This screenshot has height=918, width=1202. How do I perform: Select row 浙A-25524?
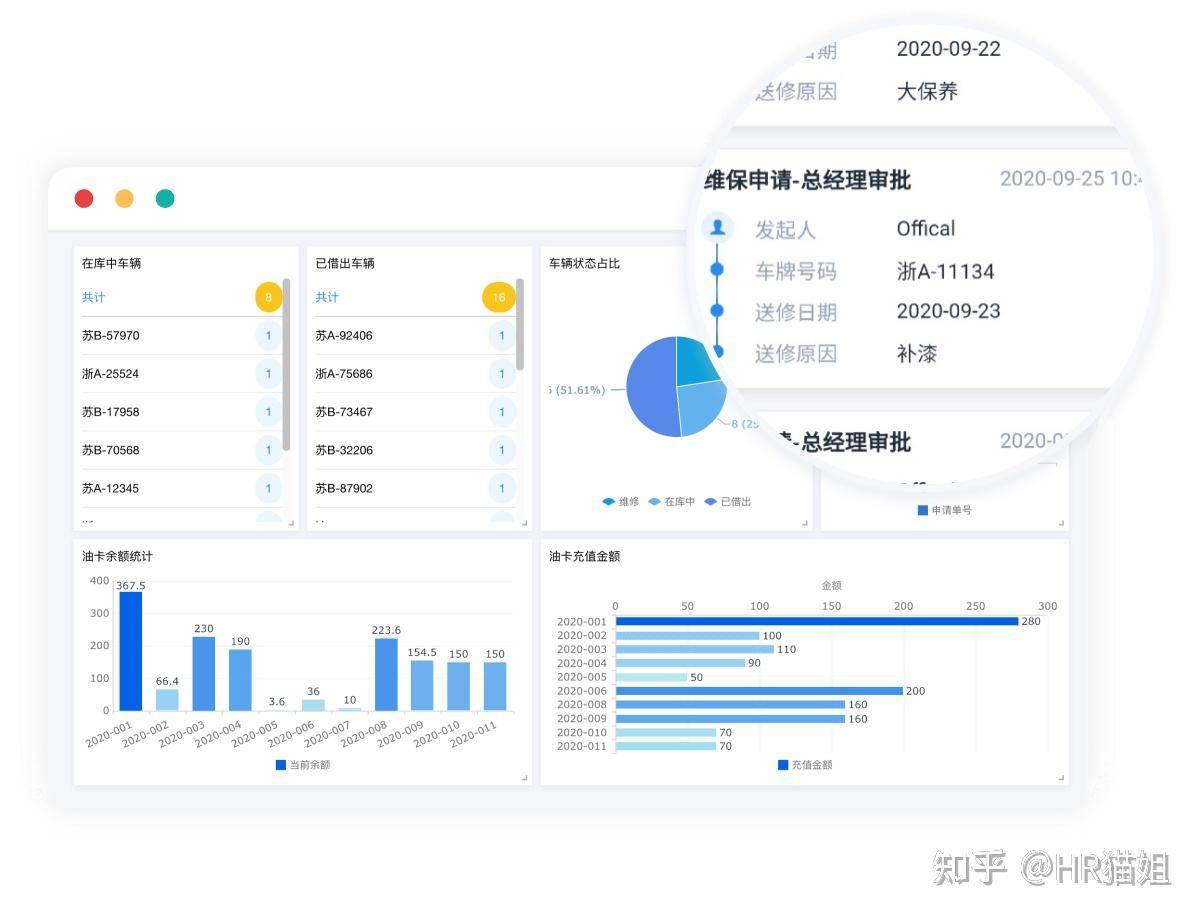[180, 374]
